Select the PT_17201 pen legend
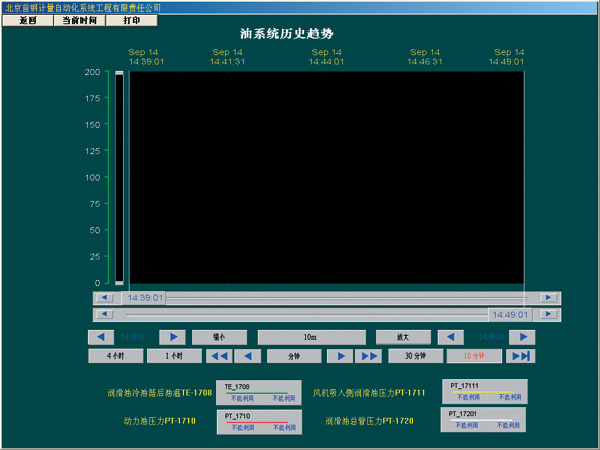Image resolution: width=600 pixels, height=450 pixels. (483, 419)
